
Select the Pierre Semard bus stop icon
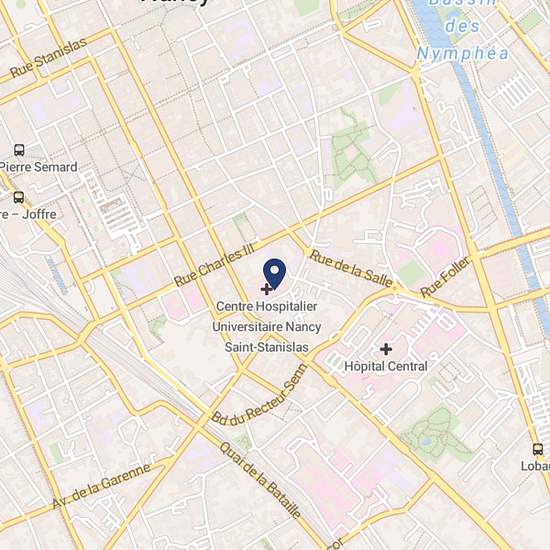19,150
